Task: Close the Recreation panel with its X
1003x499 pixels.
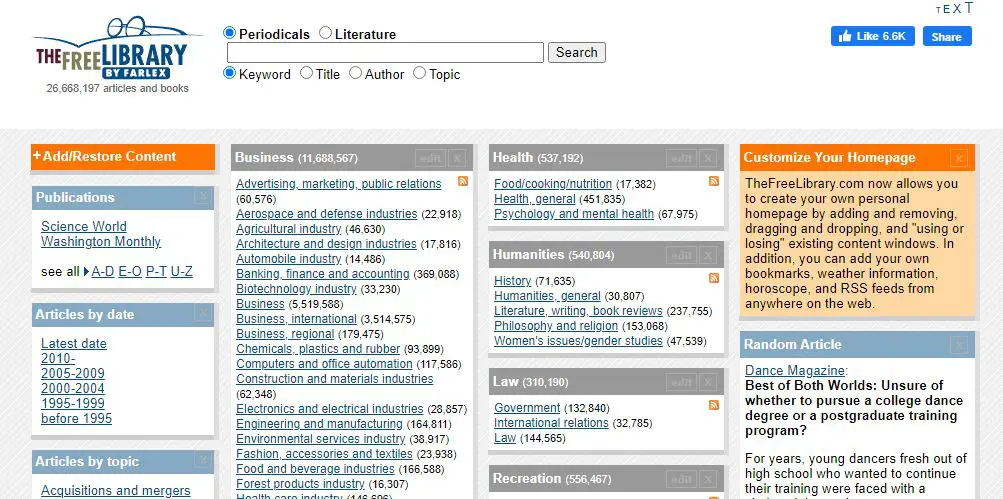Action: (x=707, y=479)
